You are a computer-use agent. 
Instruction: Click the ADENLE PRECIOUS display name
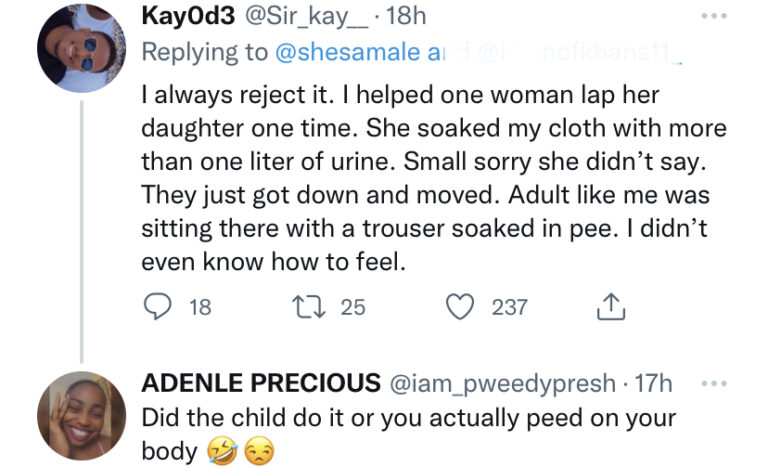coord(262,383)
